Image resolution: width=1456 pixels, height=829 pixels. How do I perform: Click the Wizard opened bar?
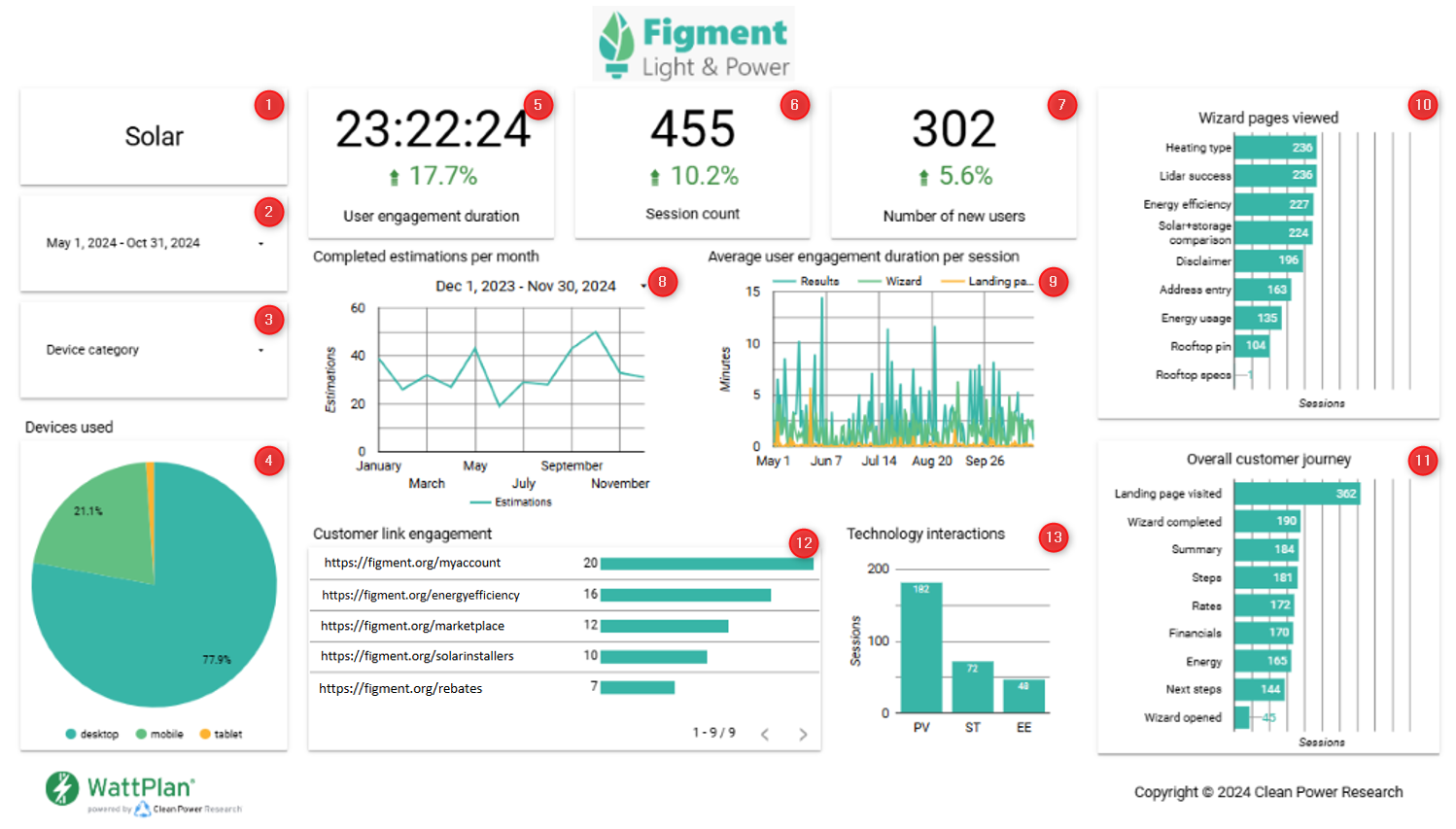pos(1242,717)
